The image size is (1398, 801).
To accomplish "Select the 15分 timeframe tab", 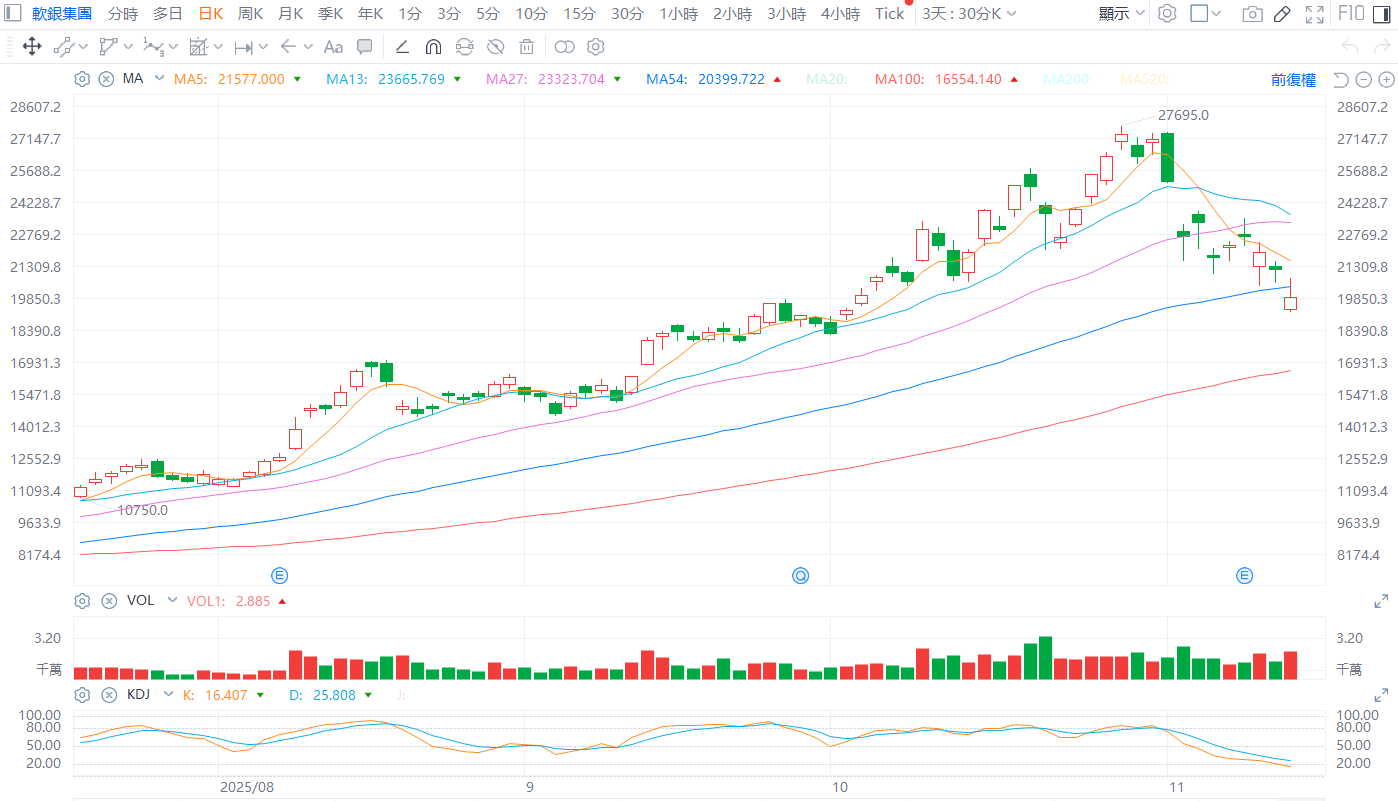I will [579, 14].
